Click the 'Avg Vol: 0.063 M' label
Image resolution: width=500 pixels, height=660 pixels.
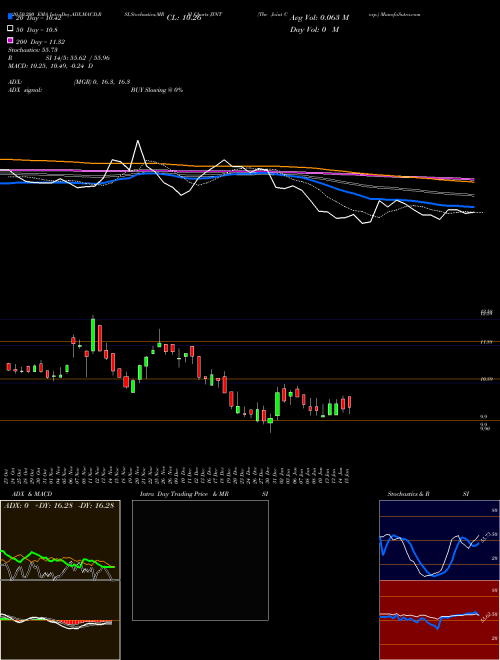[319, 18]
